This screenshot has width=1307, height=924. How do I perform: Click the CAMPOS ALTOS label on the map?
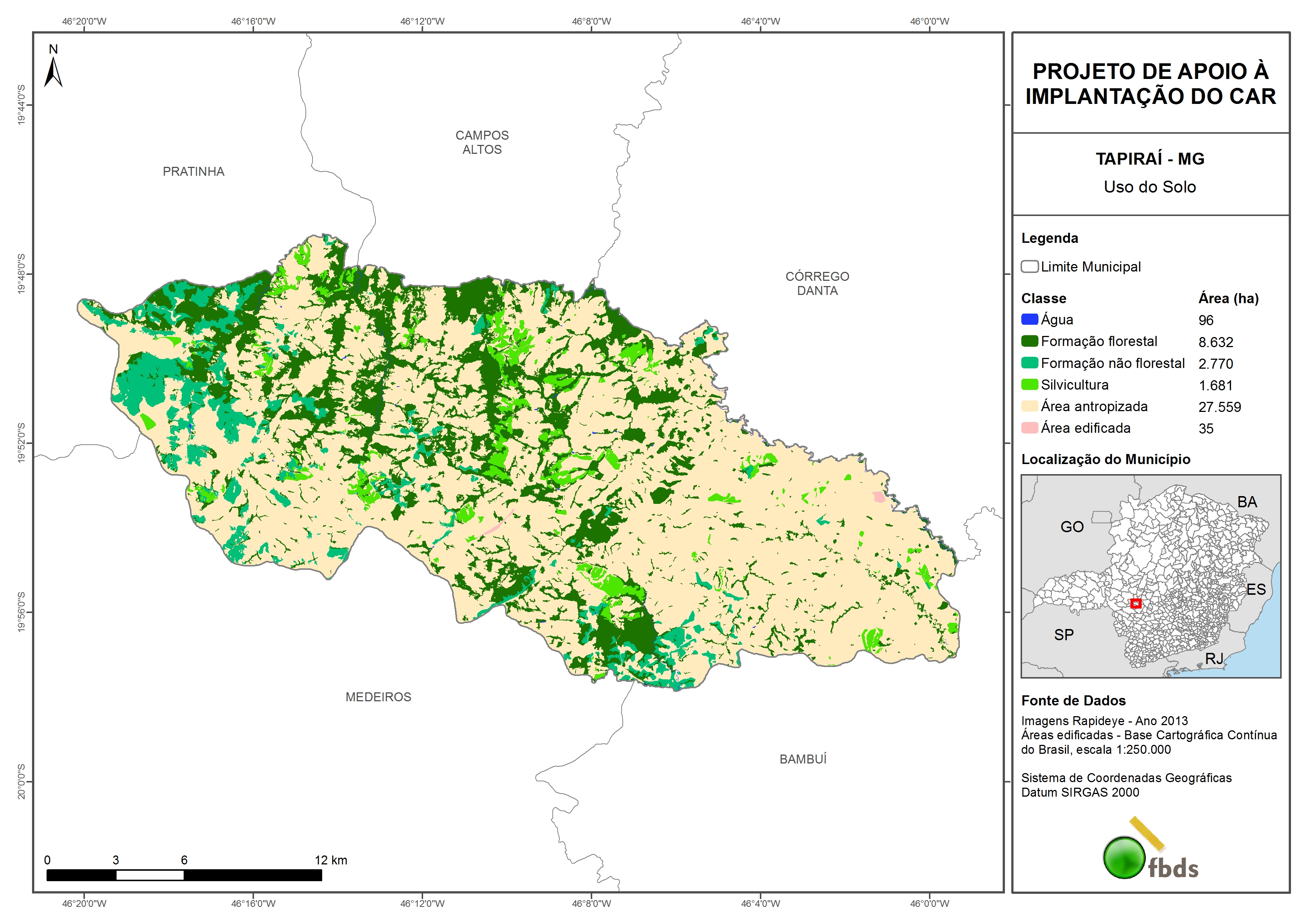click(482, 142)
